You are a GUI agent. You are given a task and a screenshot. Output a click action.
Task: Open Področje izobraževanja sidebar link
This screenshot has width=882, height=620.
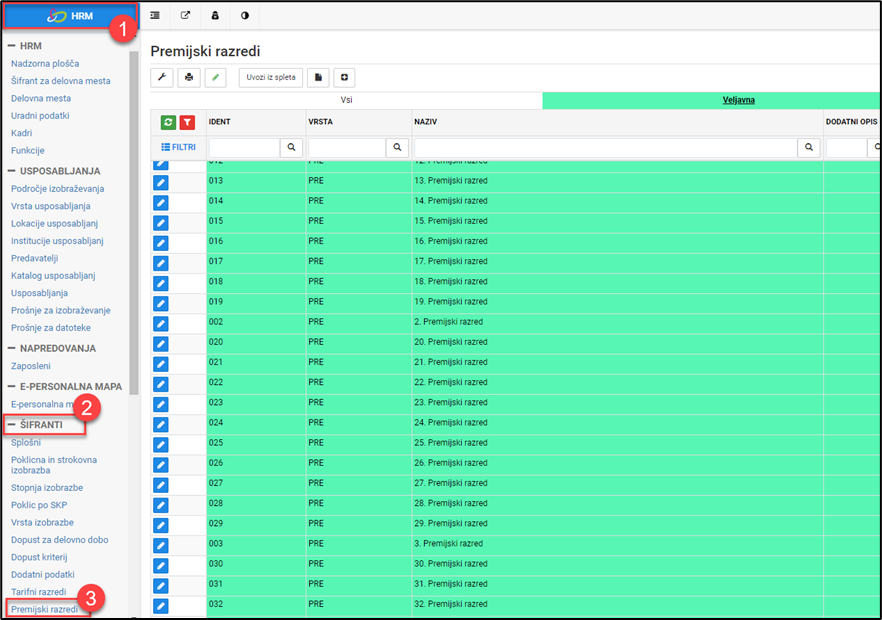(x=57, y=189)
